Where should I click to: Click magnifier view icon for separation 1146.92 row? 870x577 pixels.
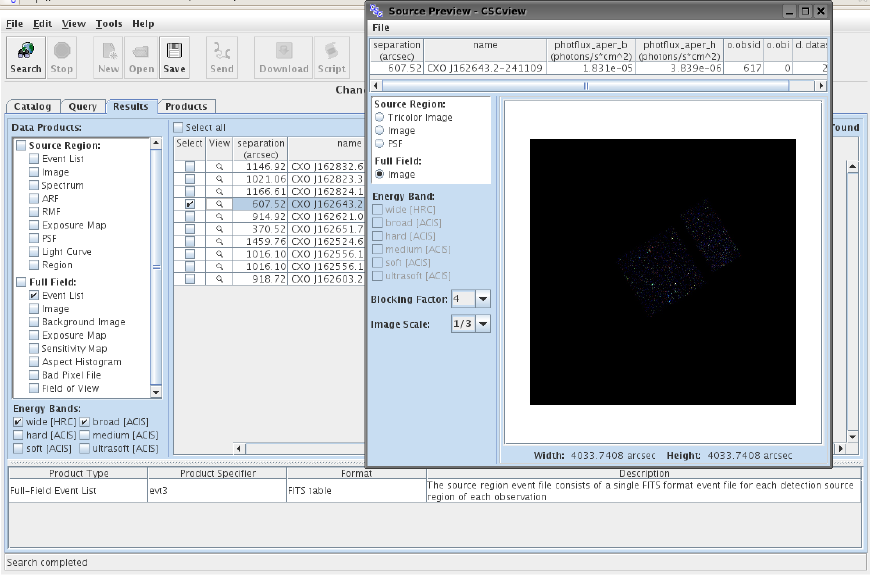[219, 166]
